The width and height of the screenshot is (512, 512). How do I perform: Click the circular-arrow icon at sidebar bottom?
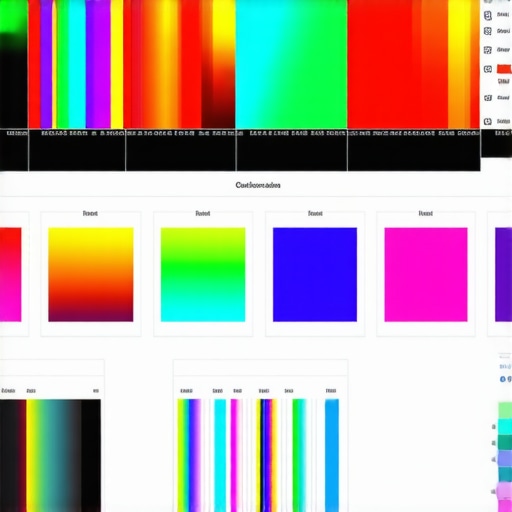pyautogui.click(x=488, y=121)
